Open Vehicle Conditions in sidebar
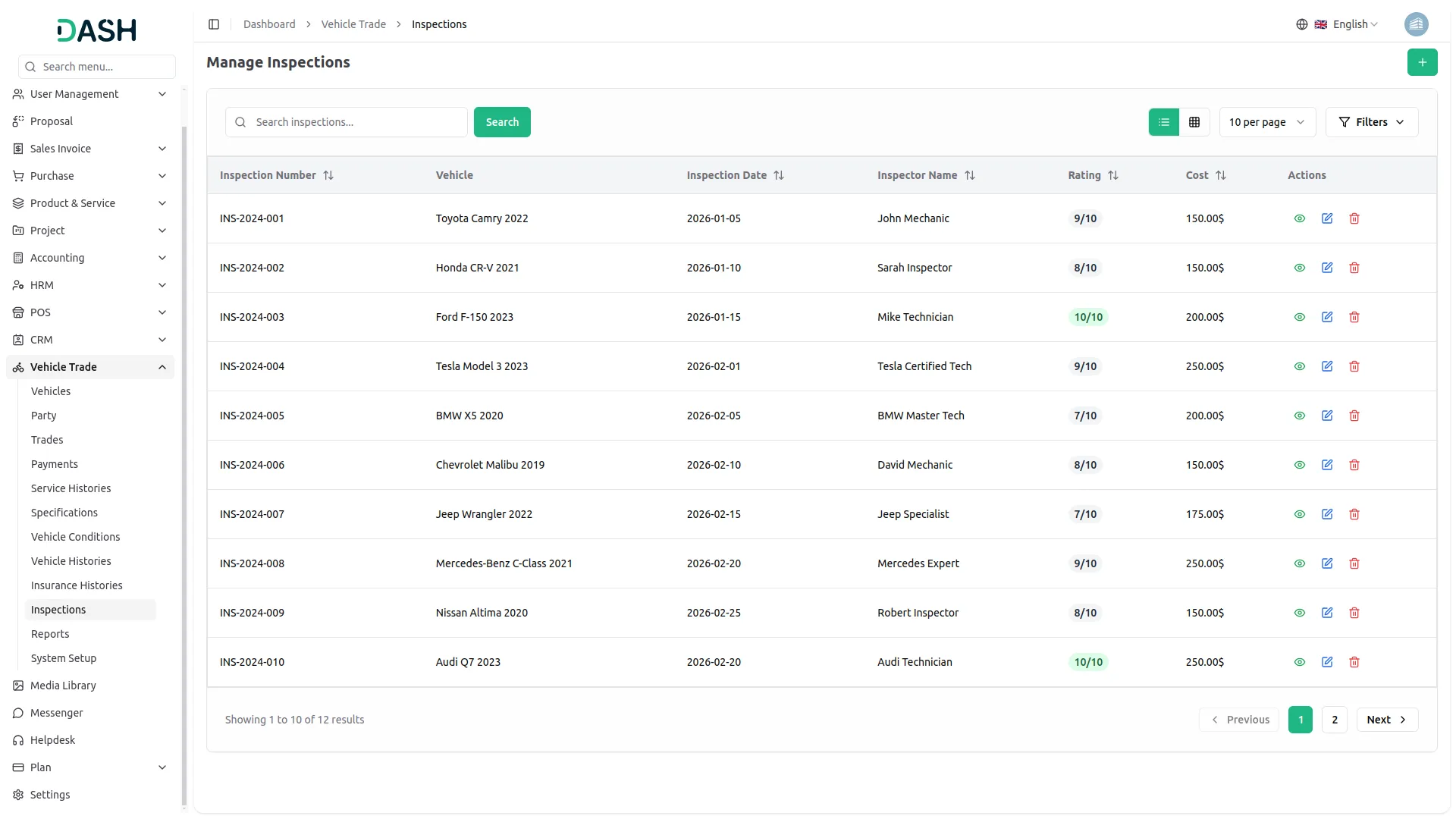 pyautogui.click(x=75, y=537)
